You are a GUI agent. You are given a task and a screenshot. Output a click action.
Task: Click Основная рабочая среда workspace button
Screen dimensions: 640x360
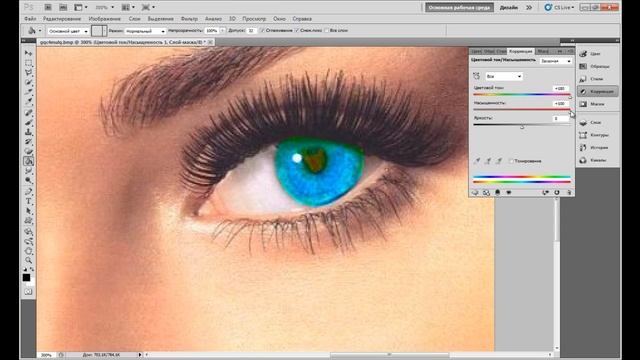tap(459, 7)
